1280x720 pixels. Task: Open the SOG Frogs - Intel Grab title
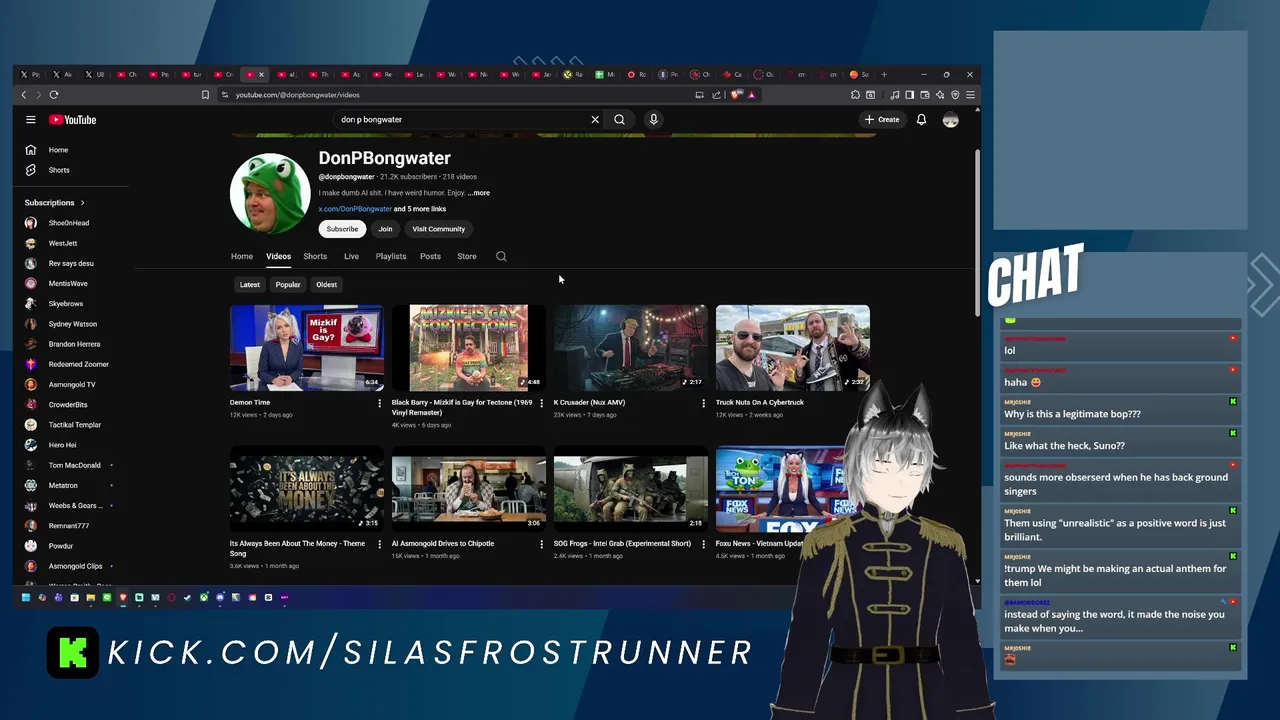[x=622, y=544]
